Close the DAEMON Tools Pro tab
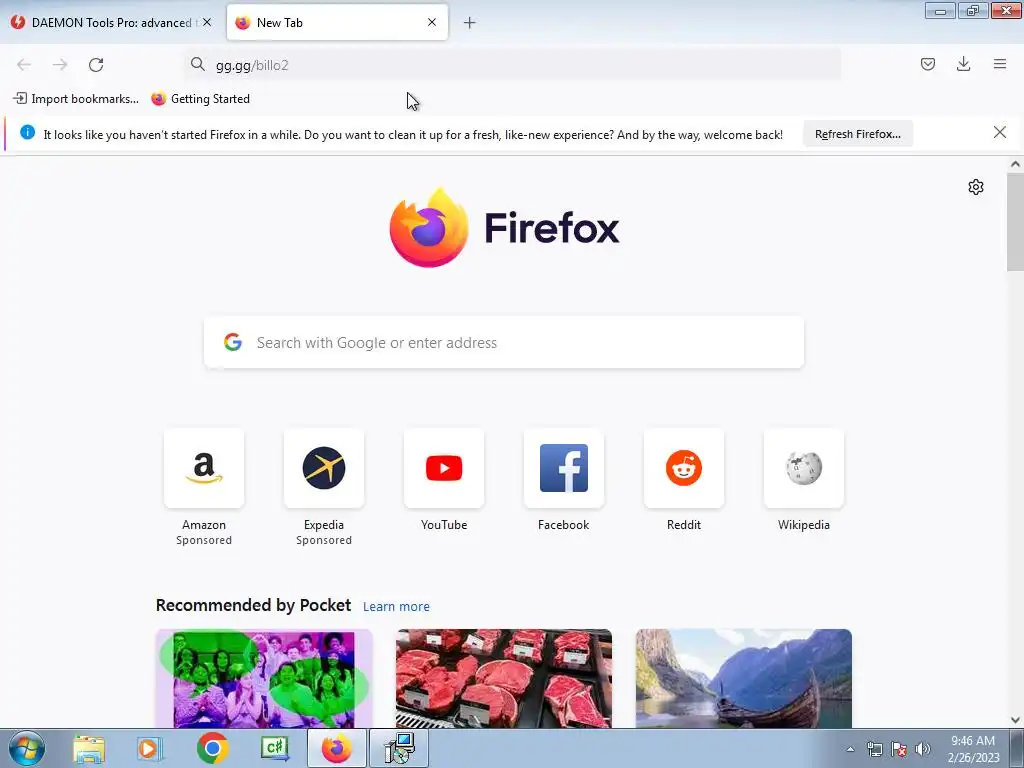 click(207, 22)
